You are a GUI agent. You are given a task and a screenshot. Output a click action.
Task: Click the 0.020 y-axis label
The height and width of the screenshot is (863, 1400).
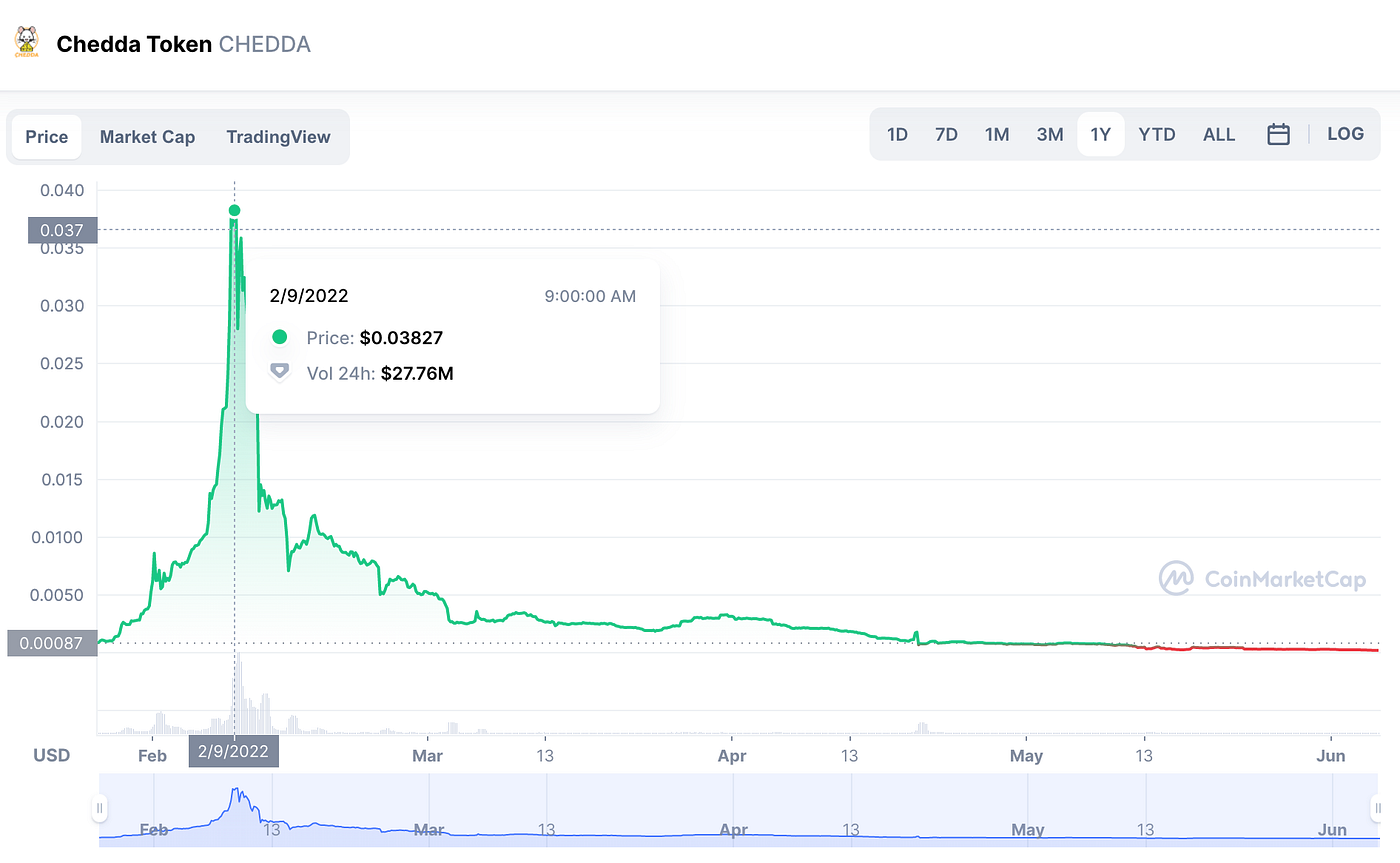tap(62, 422)
